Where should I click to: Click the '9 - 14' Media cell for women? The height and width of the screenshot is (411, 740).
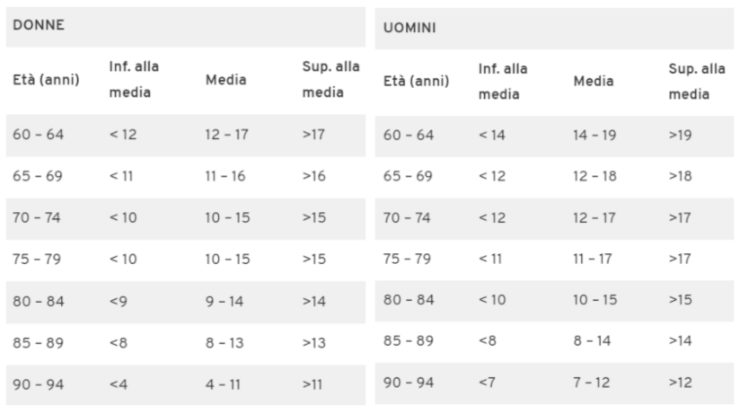coord(224,301)
